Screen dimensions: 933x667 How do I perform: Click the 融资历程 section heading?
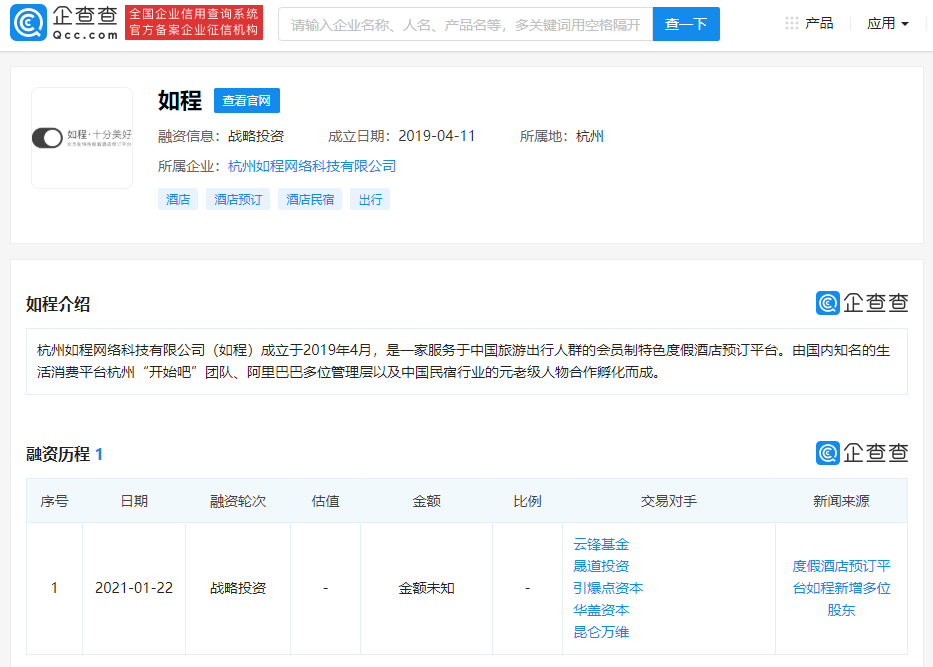coord(58,454)
